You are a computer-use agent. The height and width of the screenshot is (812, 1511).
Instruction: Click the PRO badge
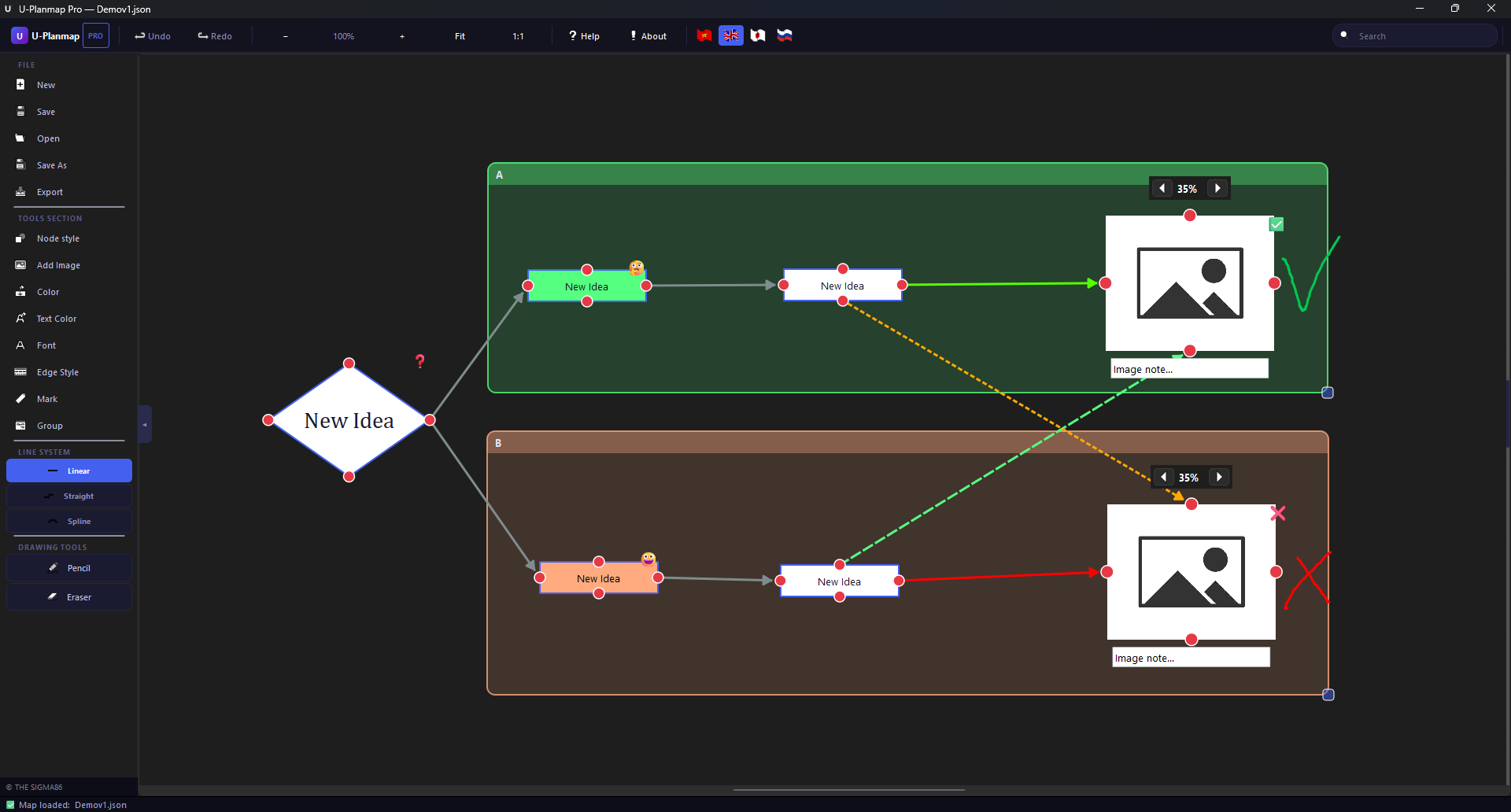[x=96, y=36]
